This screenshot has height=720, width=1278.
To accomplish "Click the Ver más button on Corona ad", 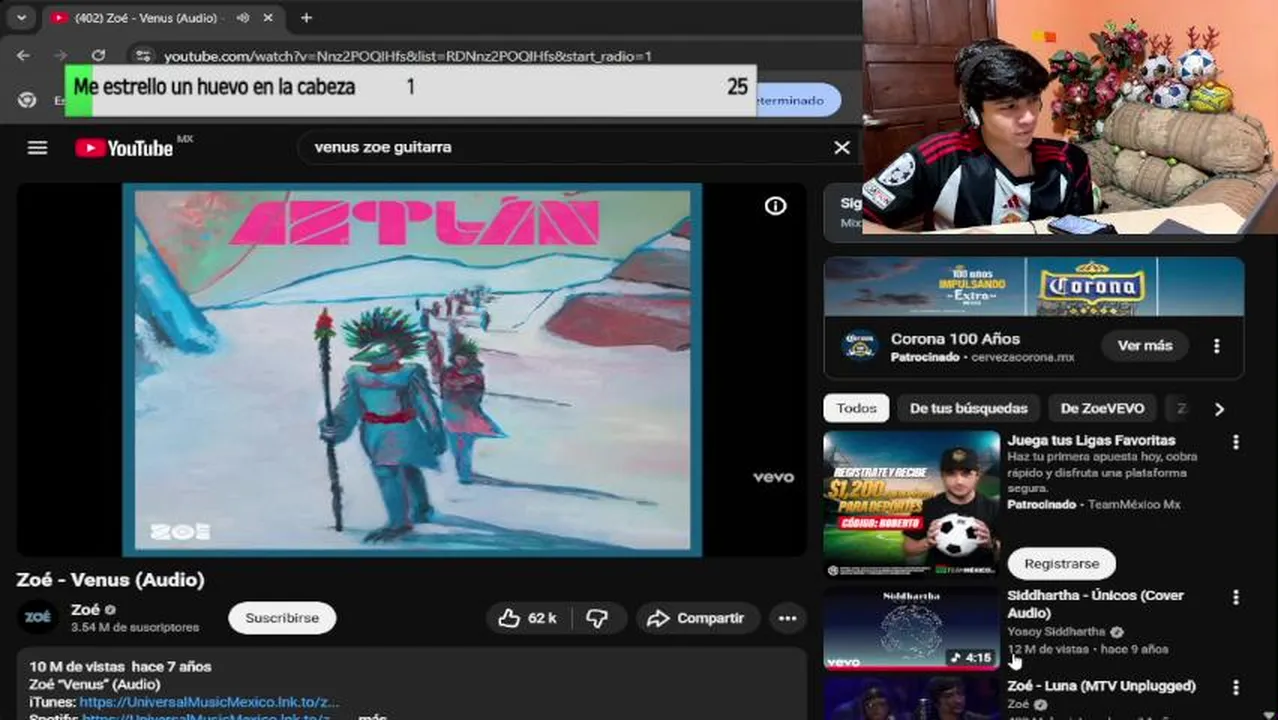I will click(1145, 346).
